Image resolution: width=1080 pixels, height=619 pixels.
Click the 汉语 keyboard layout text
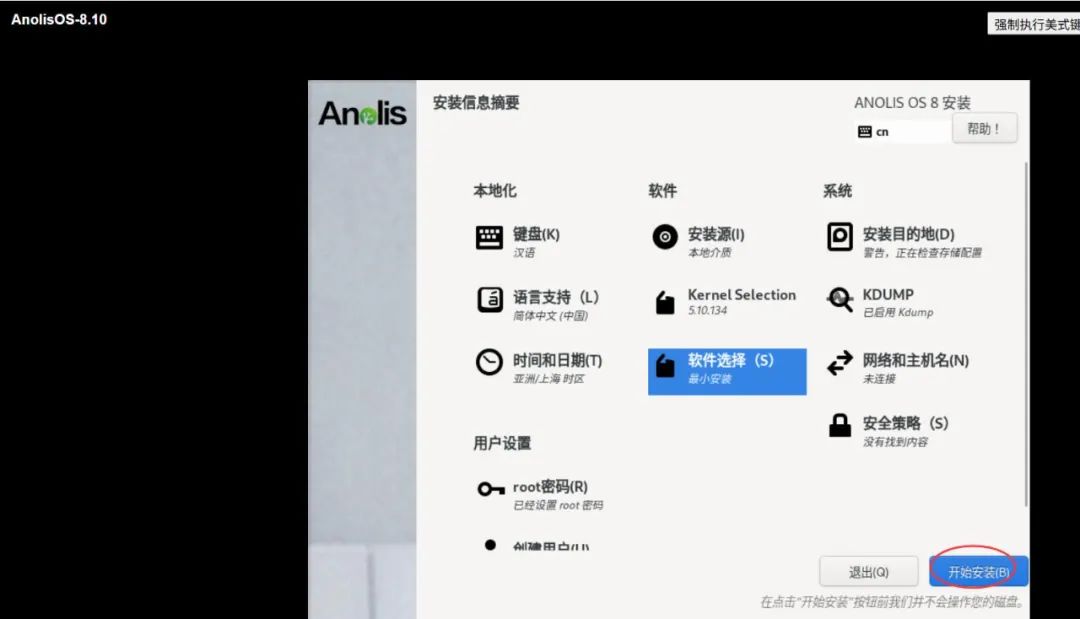(x=523, y=253)
